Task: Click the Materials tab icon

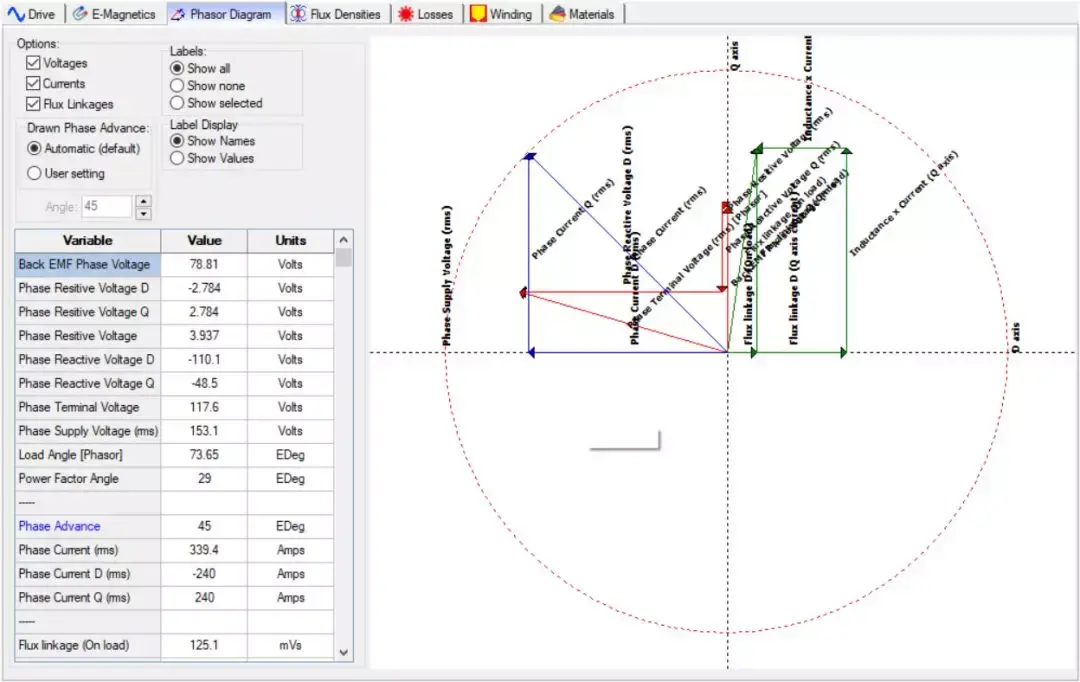Action: pyautogui.click(x=557, y=14)
